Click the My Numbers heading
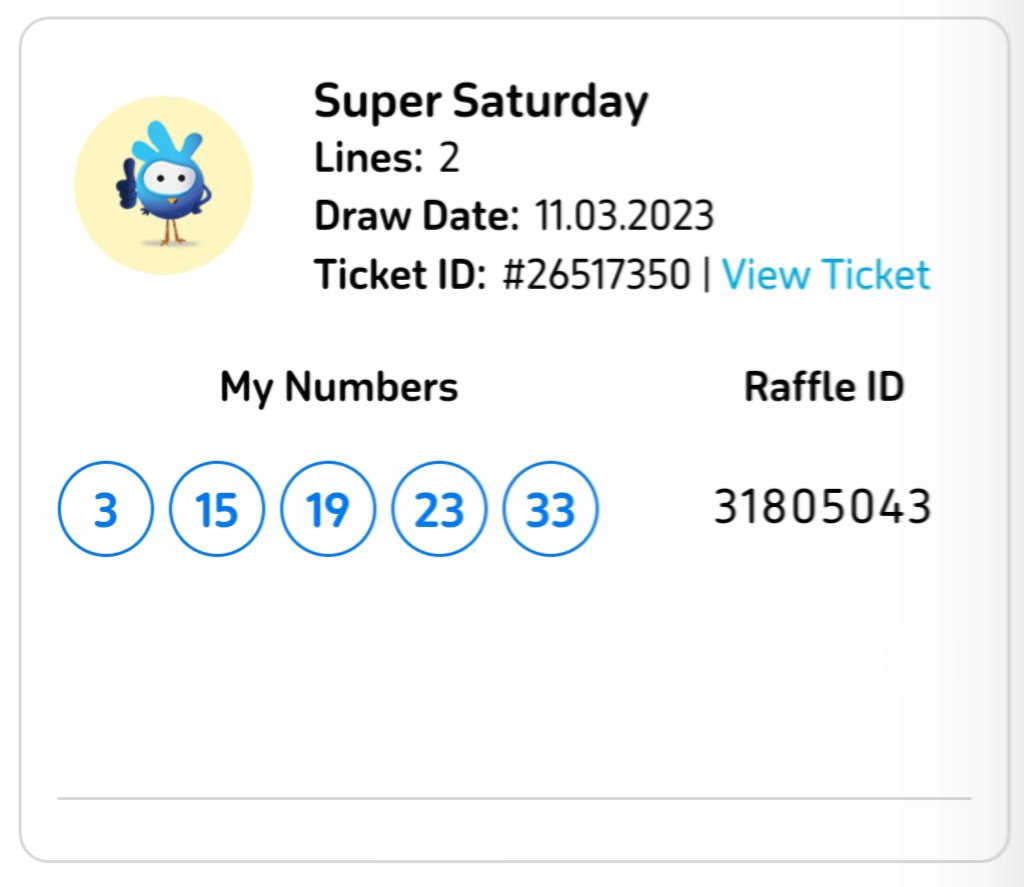This screenshot has height=887, width=1024. click(x=339, y=387)
